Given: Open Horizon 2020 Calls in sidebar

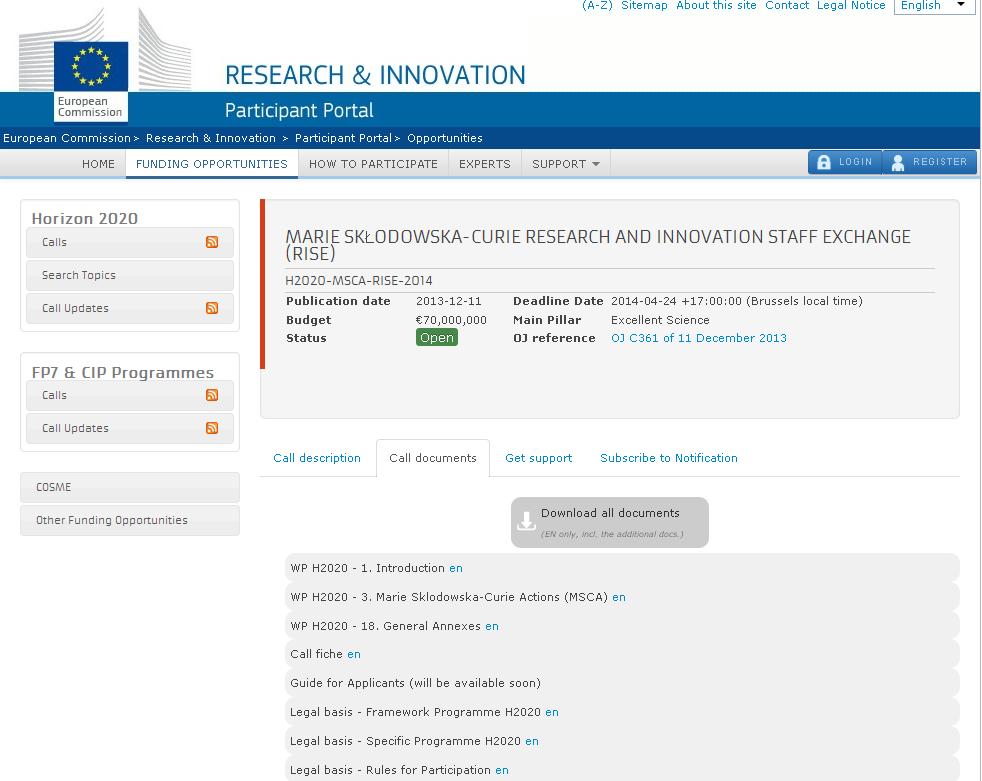Looking at the screenshot, I should 130,242.
